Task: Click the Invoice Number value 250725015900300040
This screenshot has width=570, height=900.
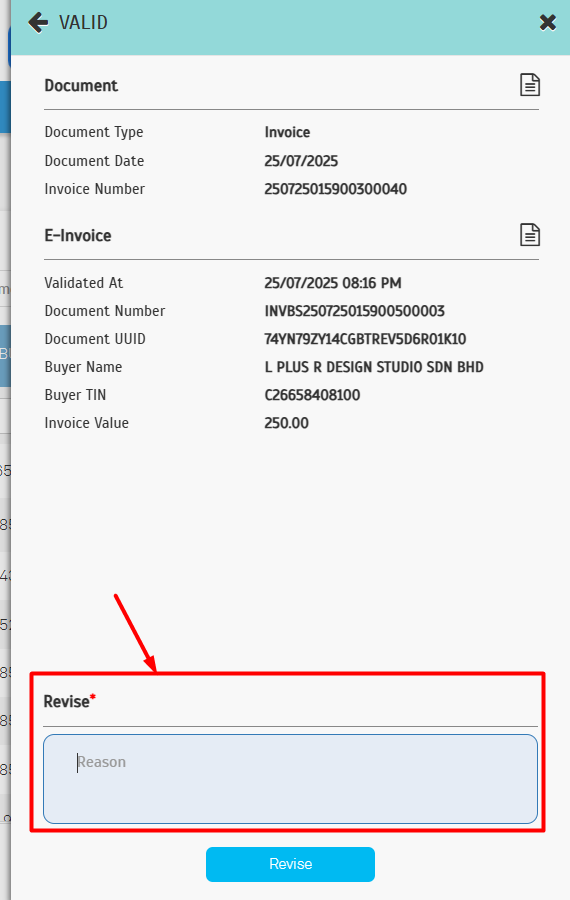Action: coord(335,189)
